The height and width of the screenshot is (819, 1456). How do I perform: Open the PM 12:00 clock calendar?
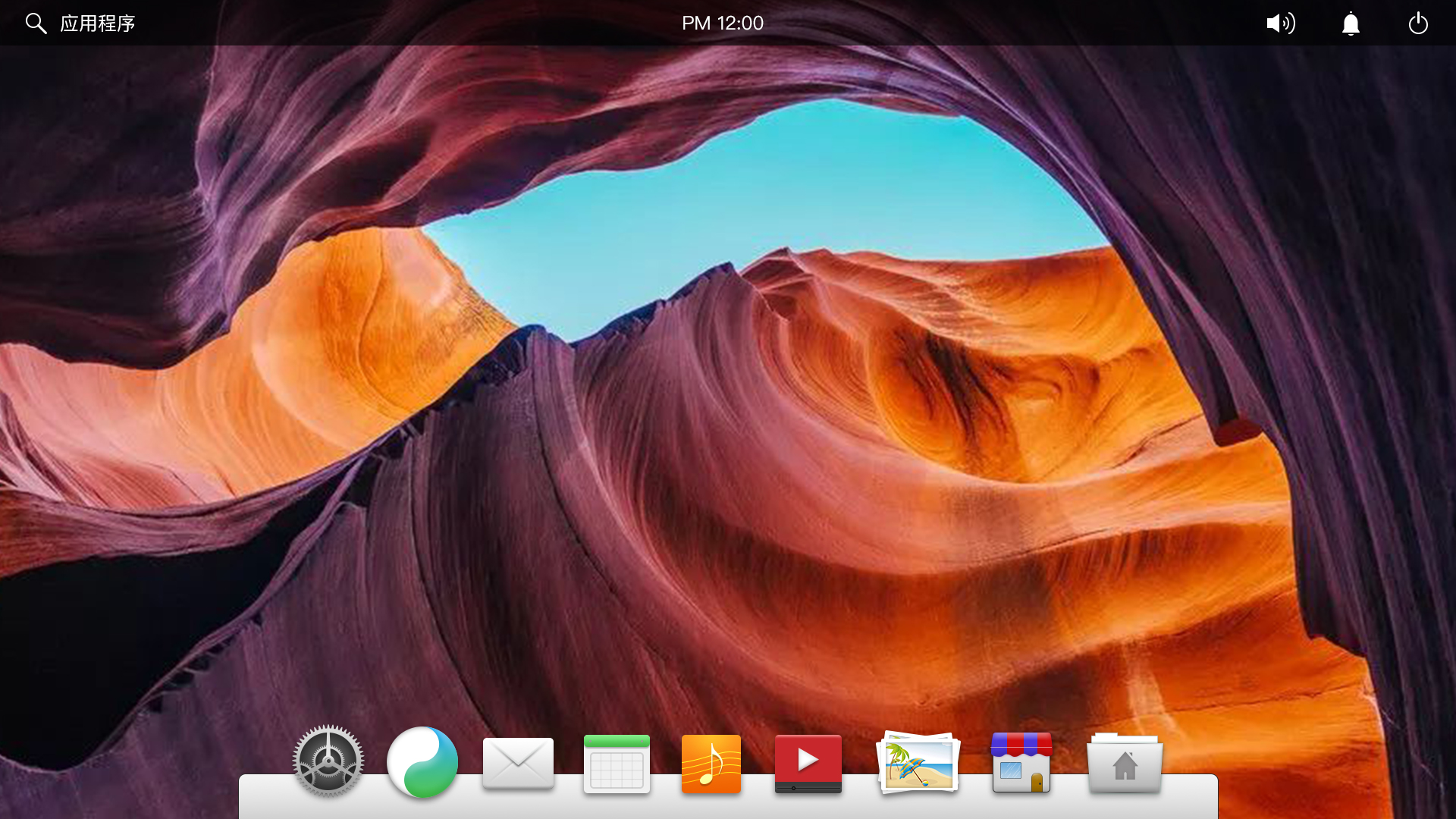(722, 24)
